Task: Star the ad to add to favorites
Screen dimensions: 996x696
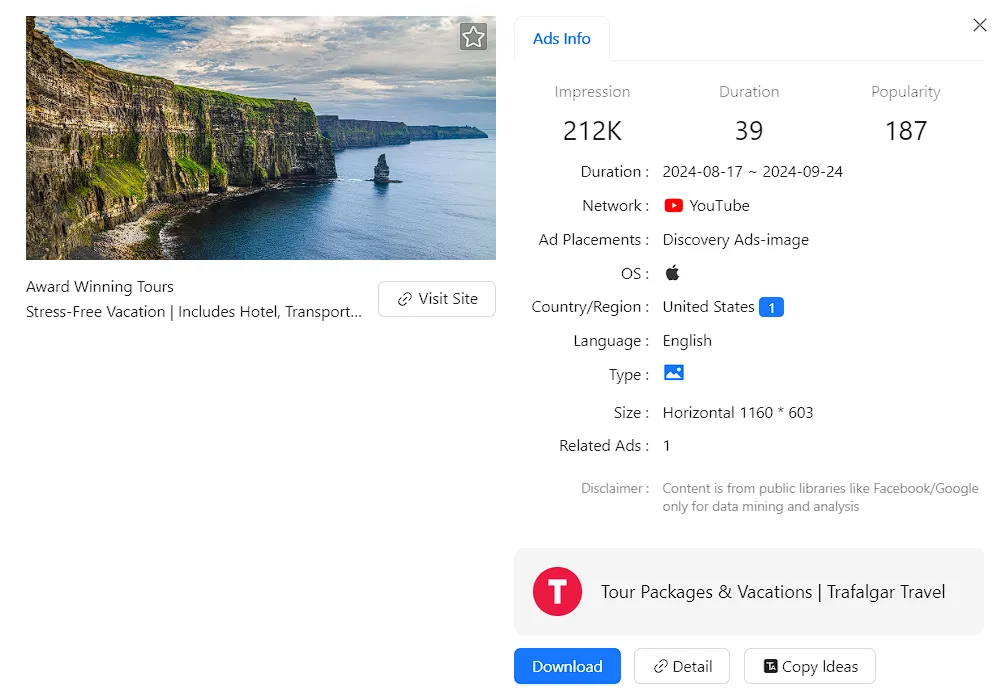Action: 473,37
